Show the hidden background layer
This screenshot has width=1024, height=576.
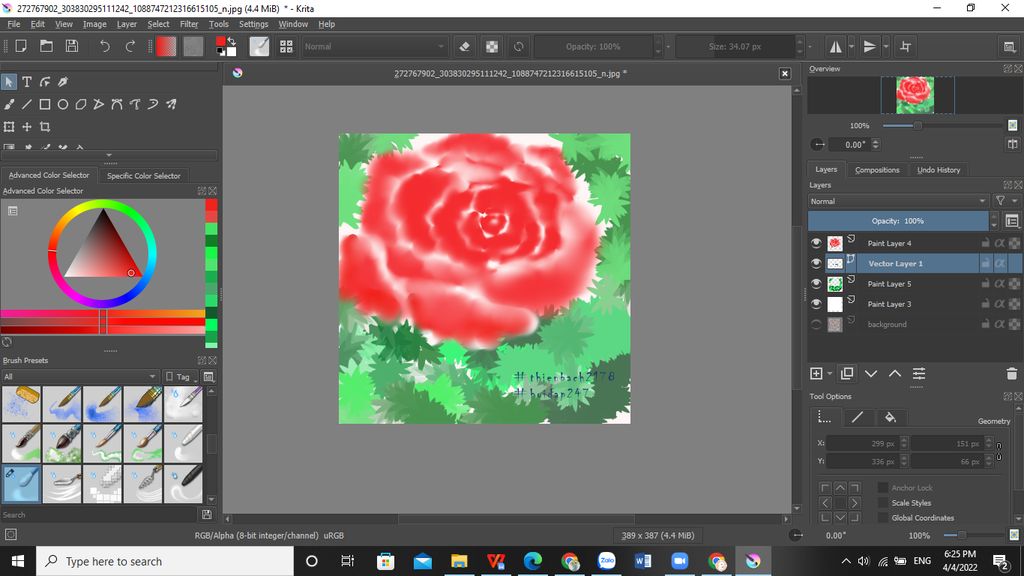816,324
